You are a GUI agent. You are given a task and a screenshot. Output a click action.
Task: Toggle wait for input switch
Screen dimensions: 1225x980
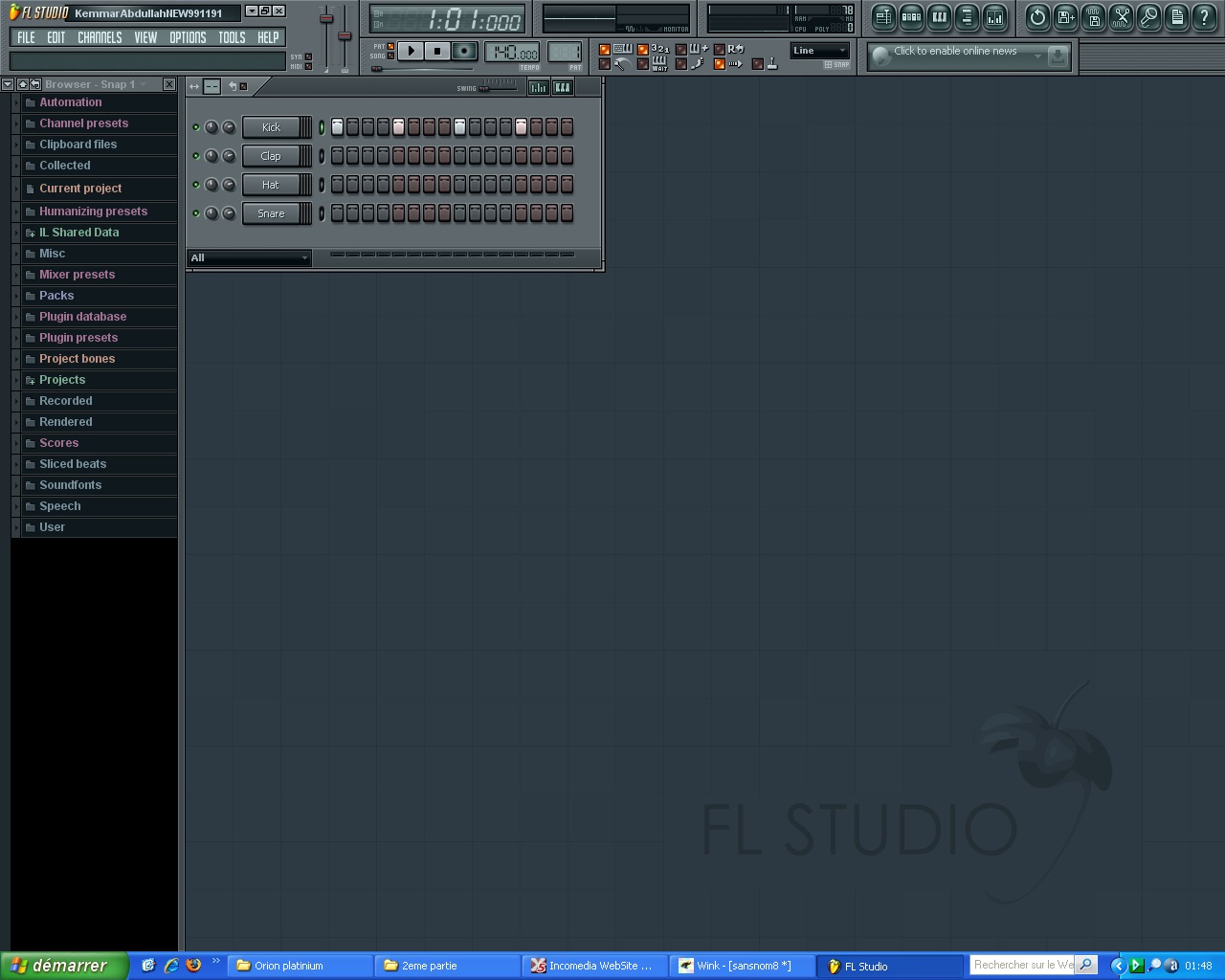coord(642,64)
